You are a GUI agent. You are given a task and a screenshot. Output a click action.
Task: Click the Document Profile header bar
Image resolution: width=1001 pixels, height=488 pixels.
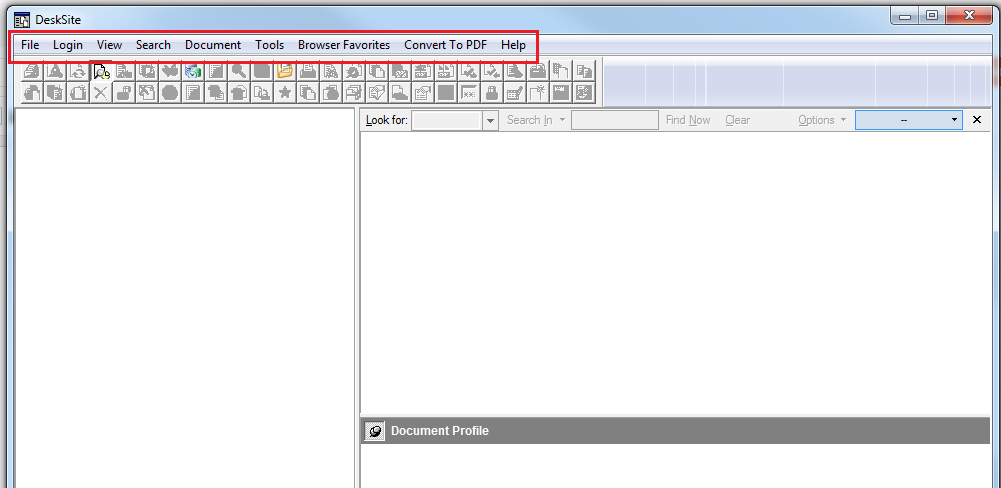pos(675,431)
